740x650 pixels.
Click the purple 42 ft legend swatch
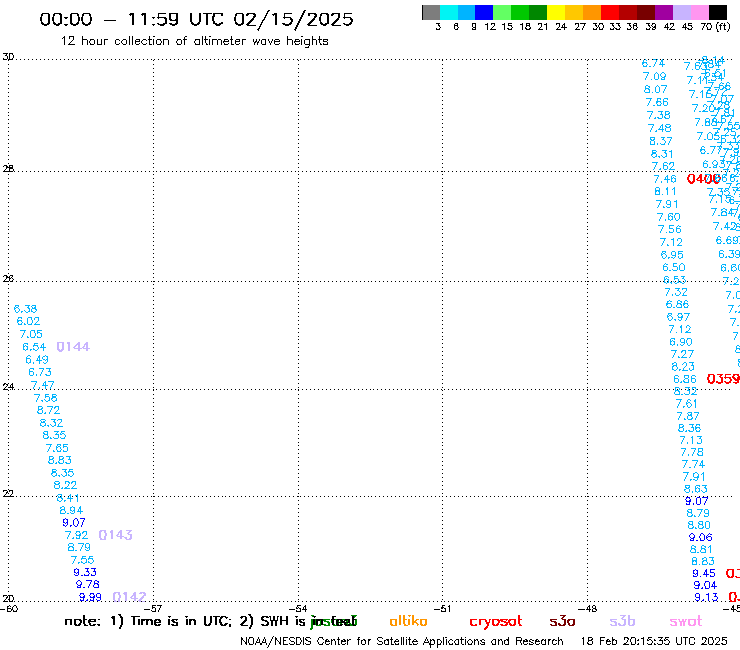point(664,12)
